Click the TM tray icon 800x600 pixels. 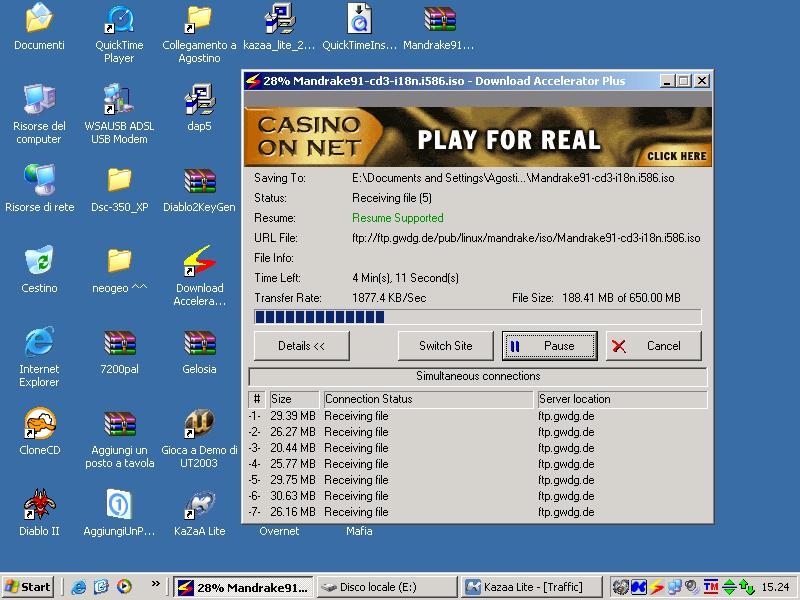710,587
